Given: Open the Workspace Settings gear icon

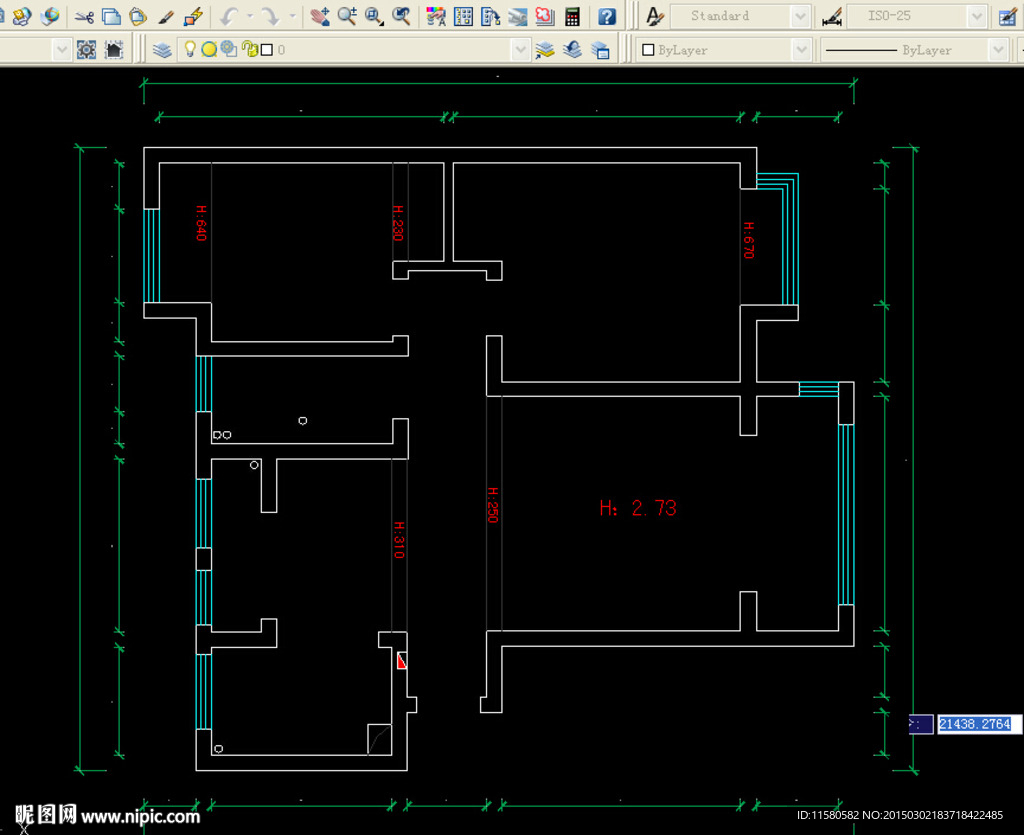Looking at the screenshot, I should tap(87, 49).
